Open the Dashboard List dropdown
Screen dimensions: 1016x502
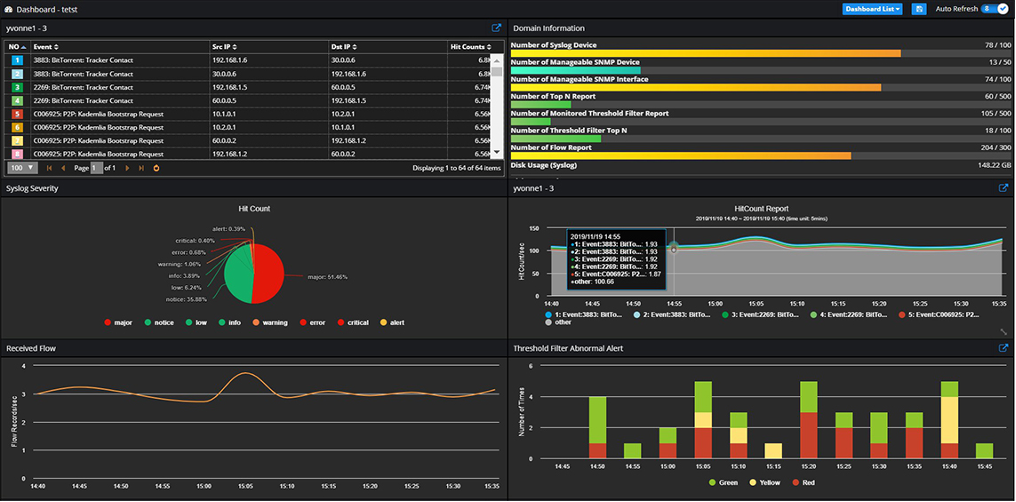click(x=873, y=9)
